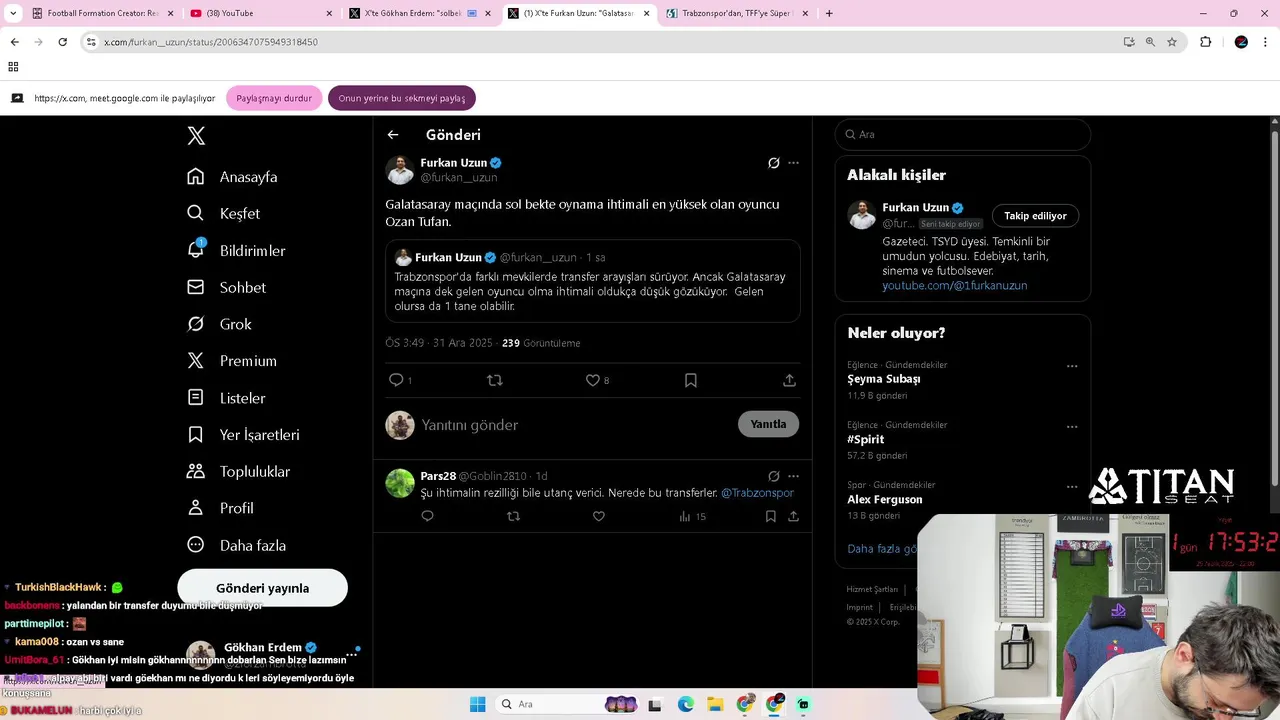
Task: Switch to the YouTube tab
Action: click(x=260, y=13)
